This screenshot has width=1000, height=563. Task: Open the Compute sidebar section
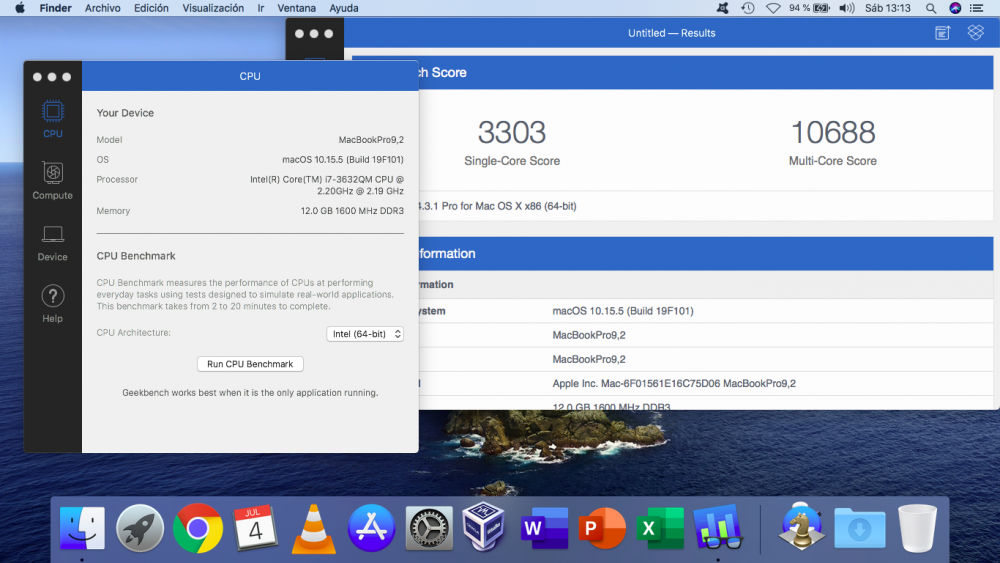pos(52,180)
